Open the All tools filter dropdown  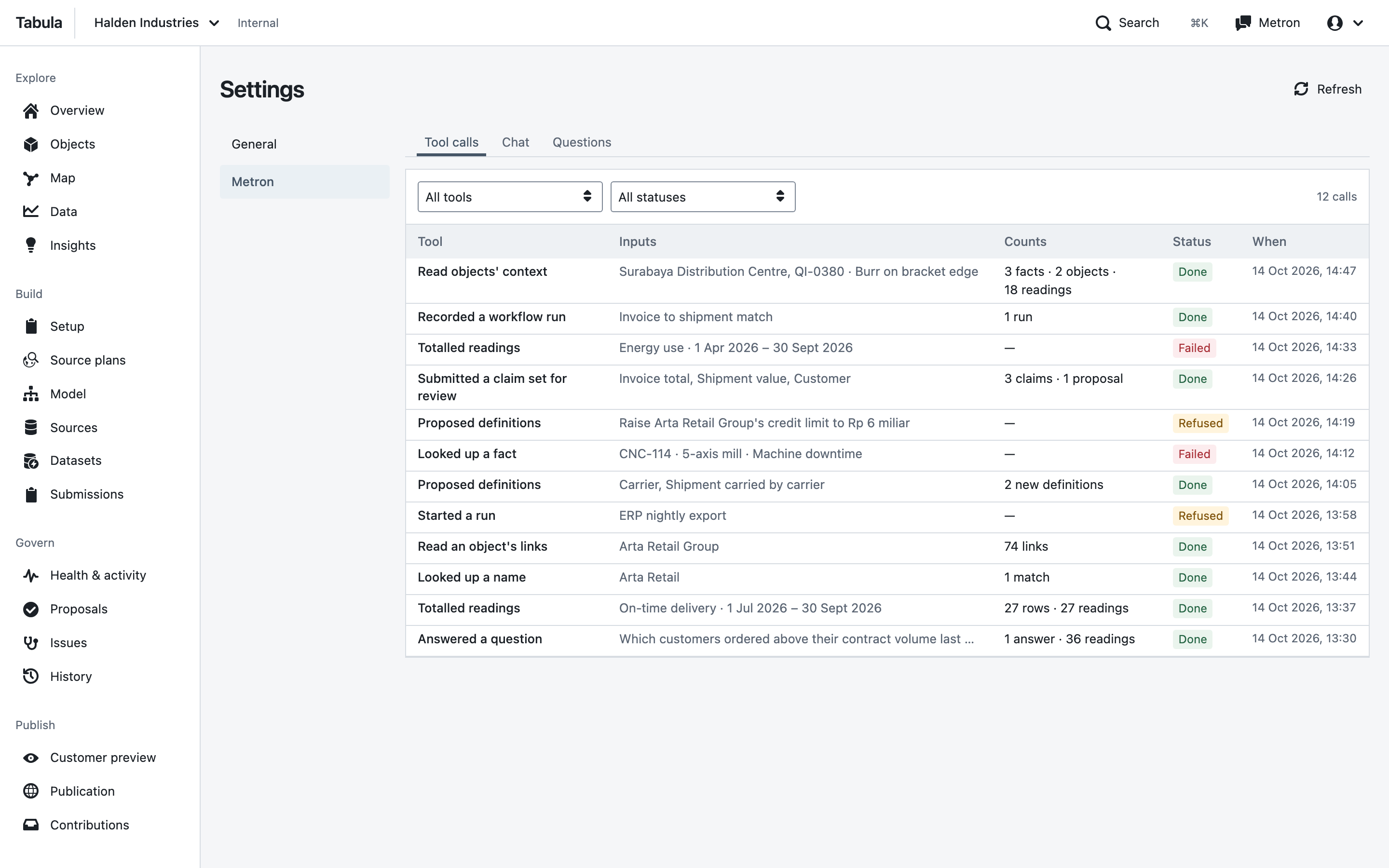510,197
